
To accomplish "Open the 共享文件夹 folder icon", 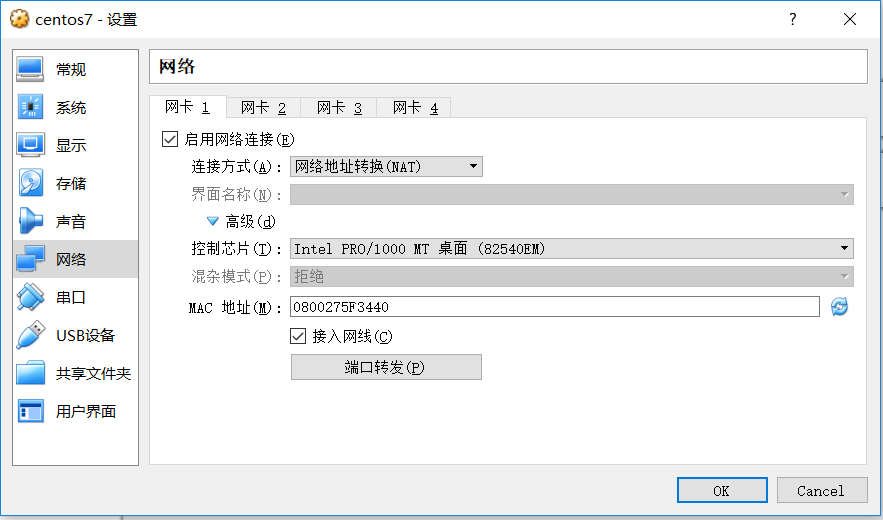I will (30, 373).
